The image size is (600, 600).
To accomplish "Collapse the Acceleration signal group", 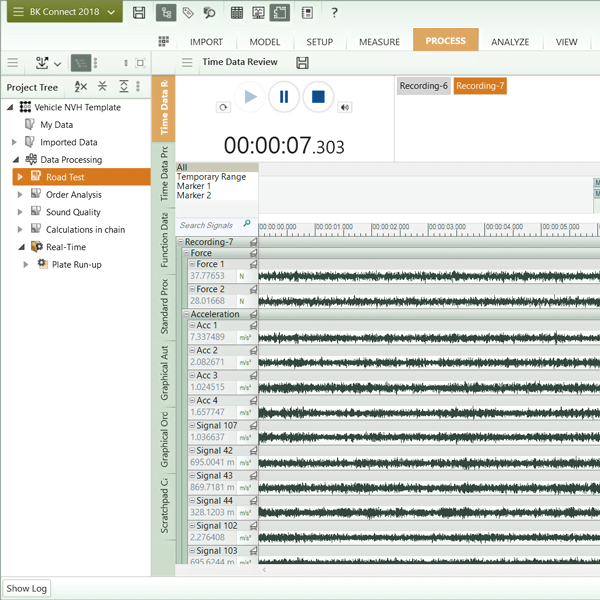I will click(185, 314).
